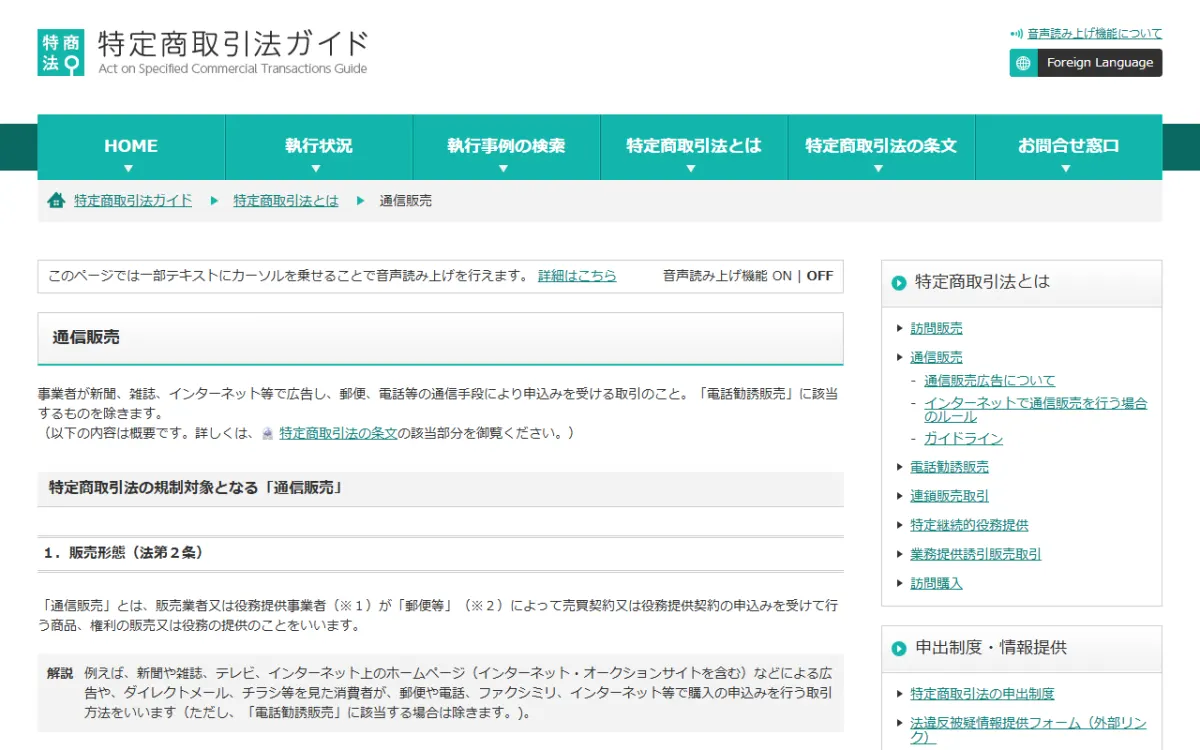The image size is (1200, 750).
Task: Click the home icon in breadcrumb
Action: [56, 200]
